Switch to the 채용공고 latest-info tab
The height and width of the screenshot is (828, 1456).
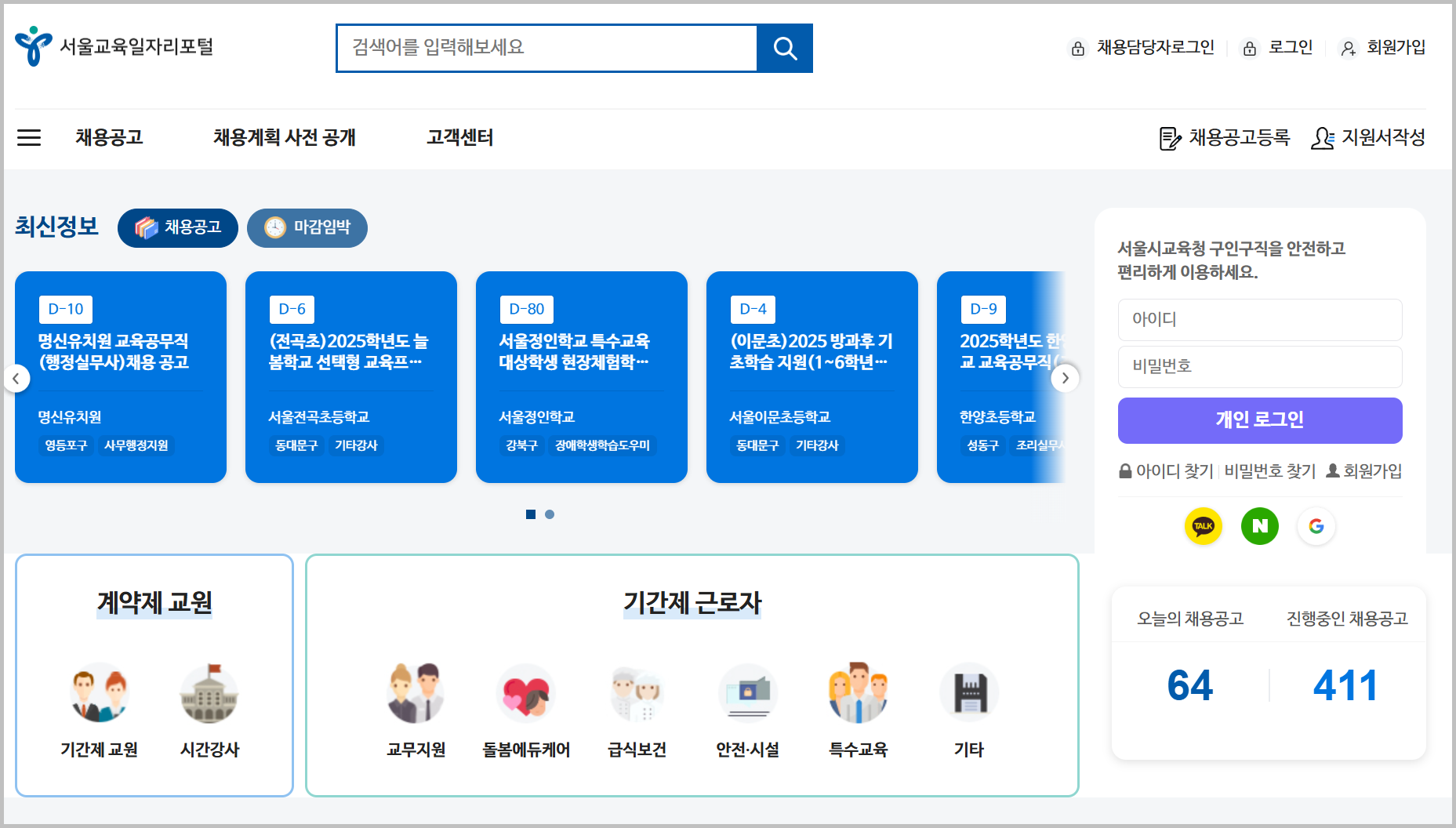[x=178, y=228]
